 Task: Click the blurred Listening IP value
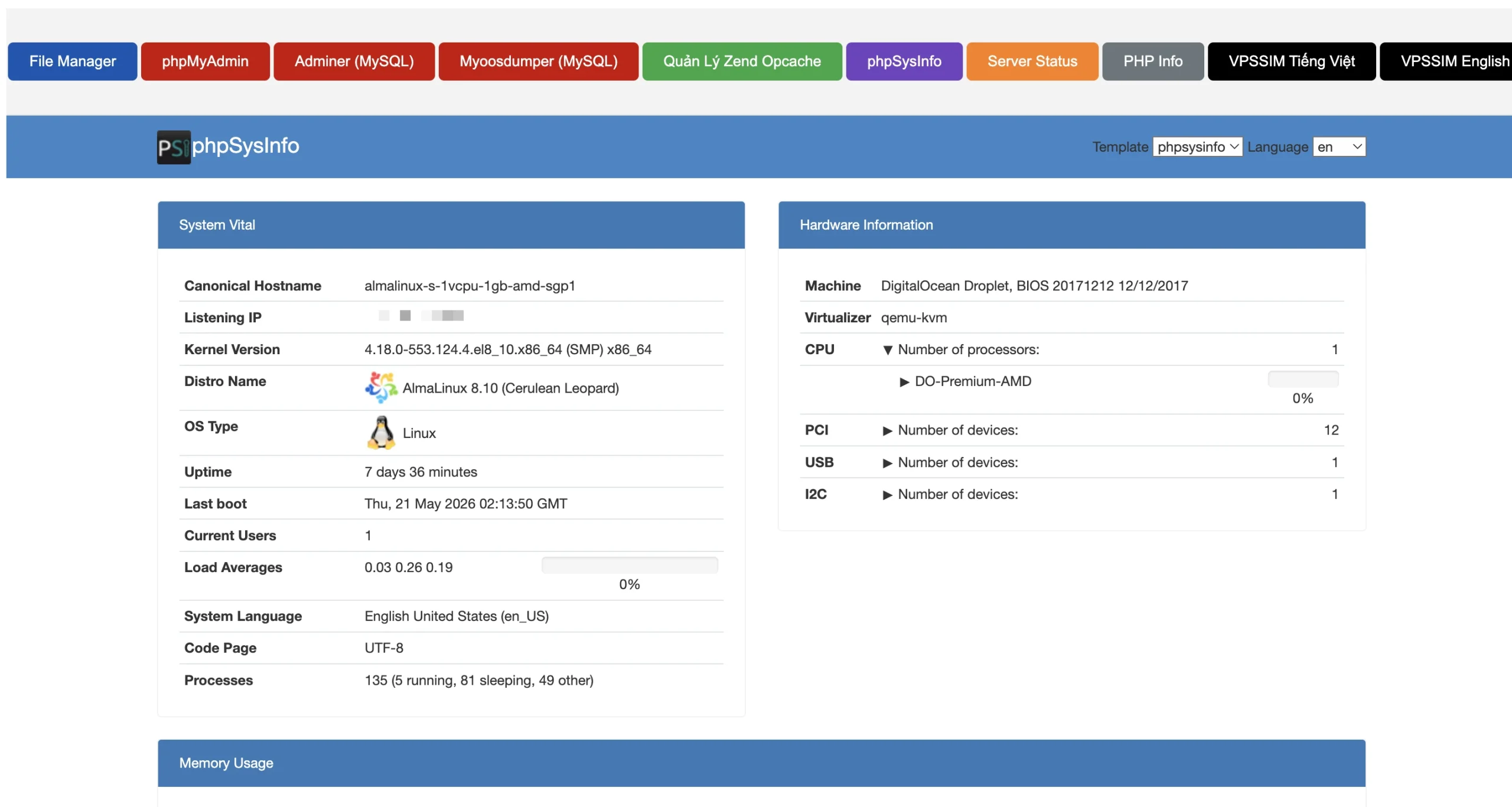coord(421,316)
